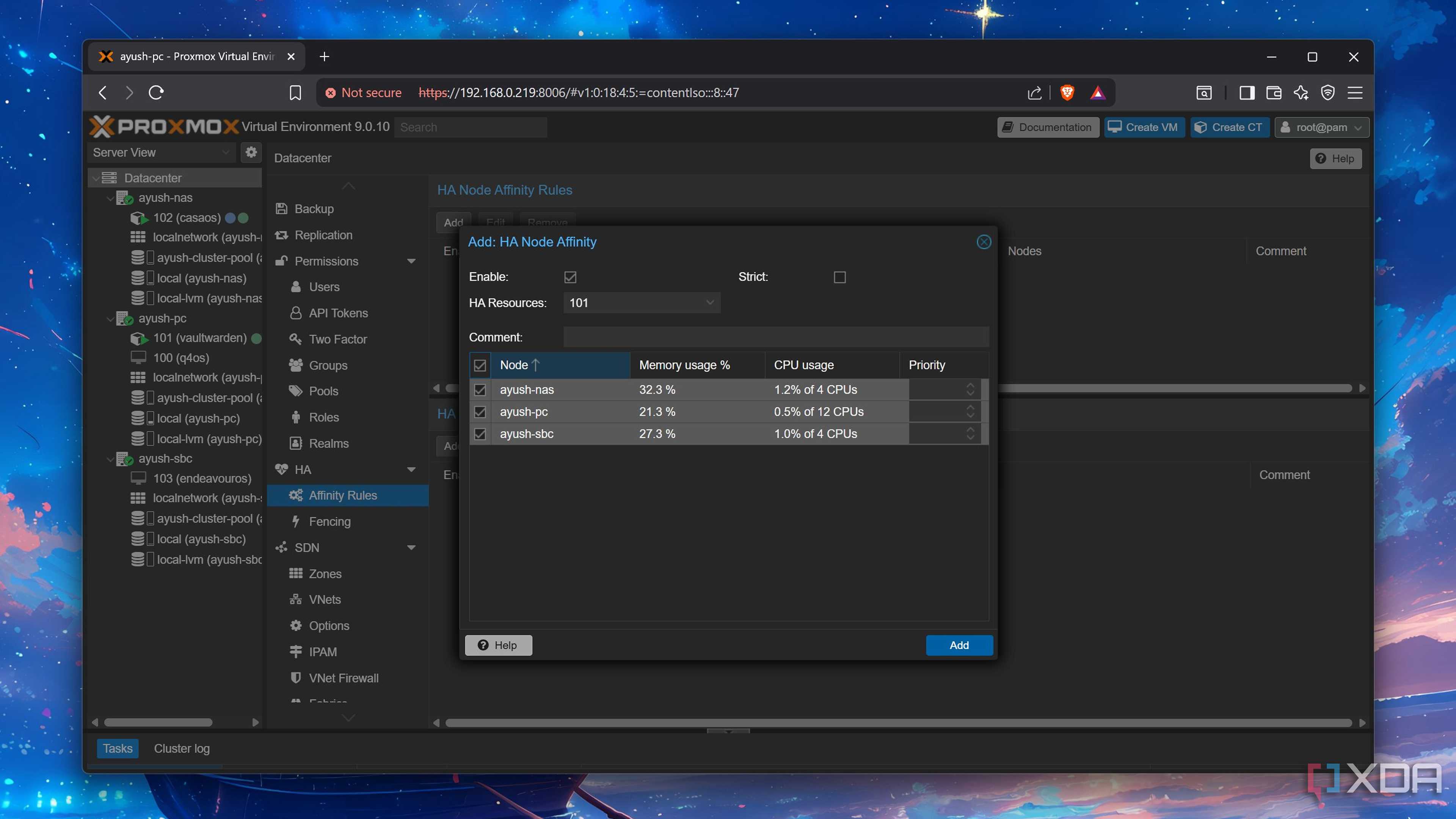Uncheck the ayush-sbc node checkbox
The height and width of the screenshot is (819, 1456).
(480, 433)
